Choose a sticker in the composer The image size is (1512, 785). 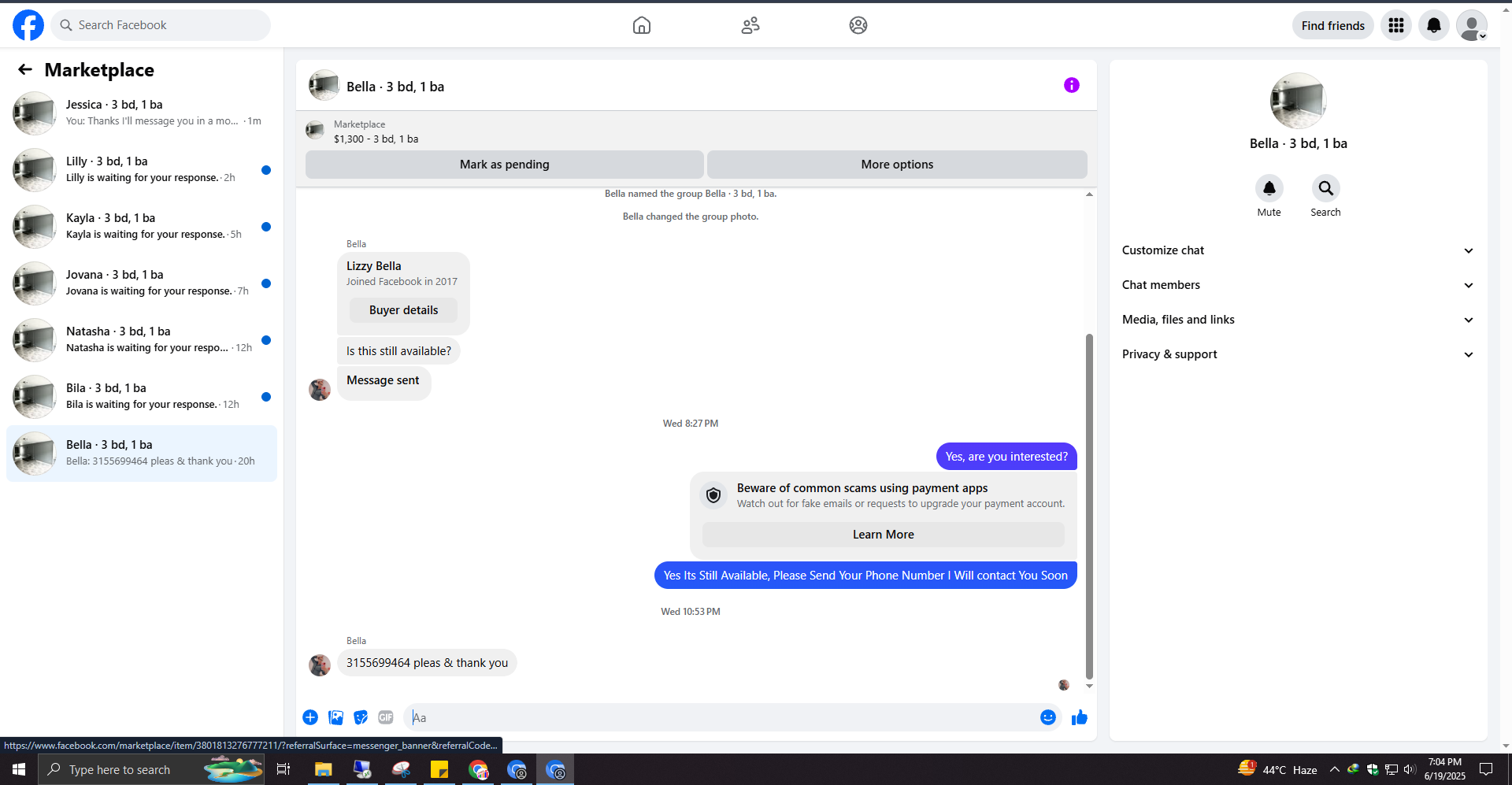(361, 717)
